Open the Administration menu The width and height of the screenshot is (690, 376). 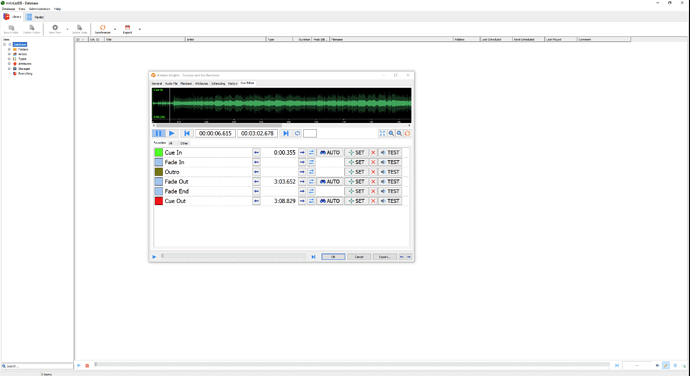click(x=40, y=9)
